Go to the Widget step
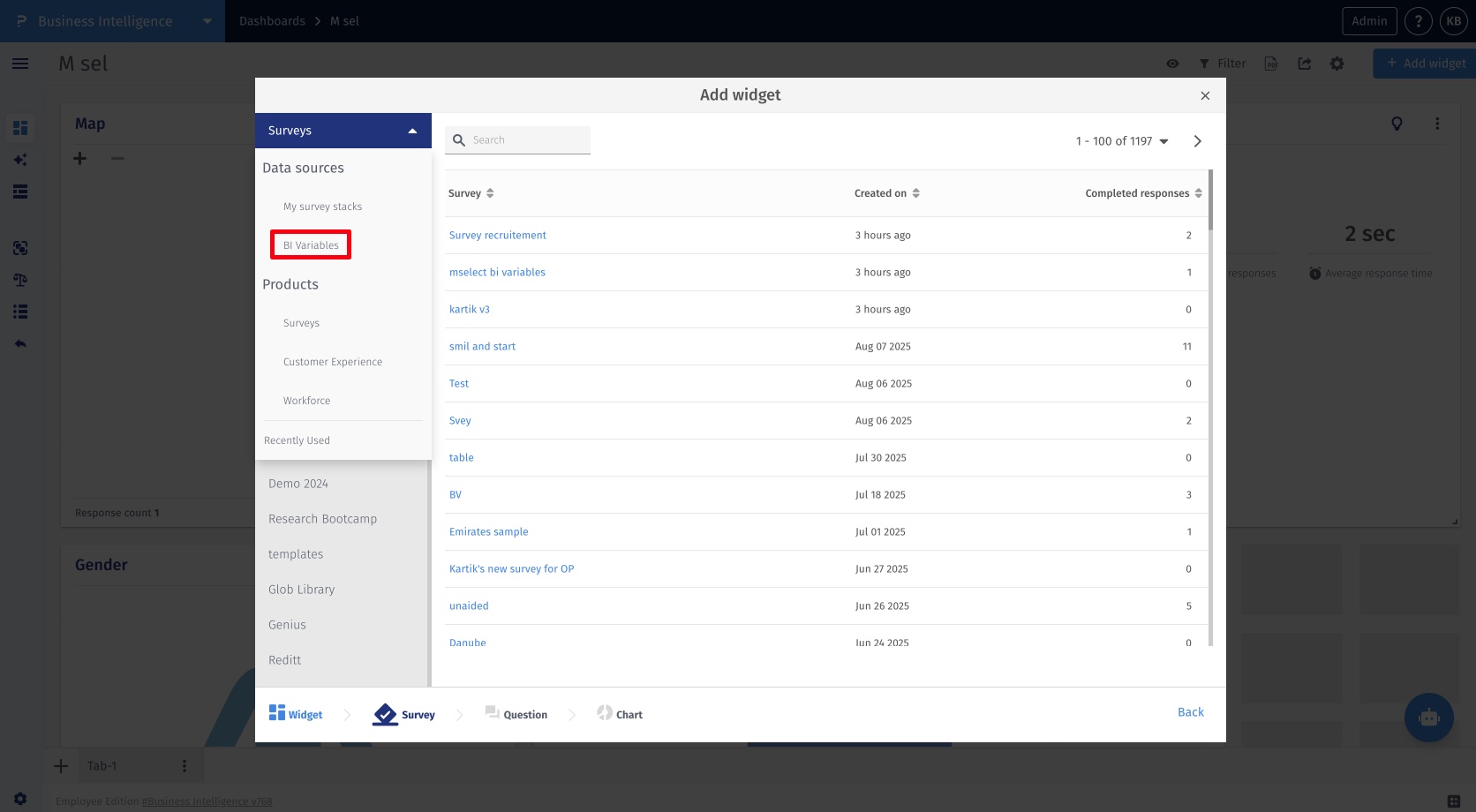 [296, 714]
